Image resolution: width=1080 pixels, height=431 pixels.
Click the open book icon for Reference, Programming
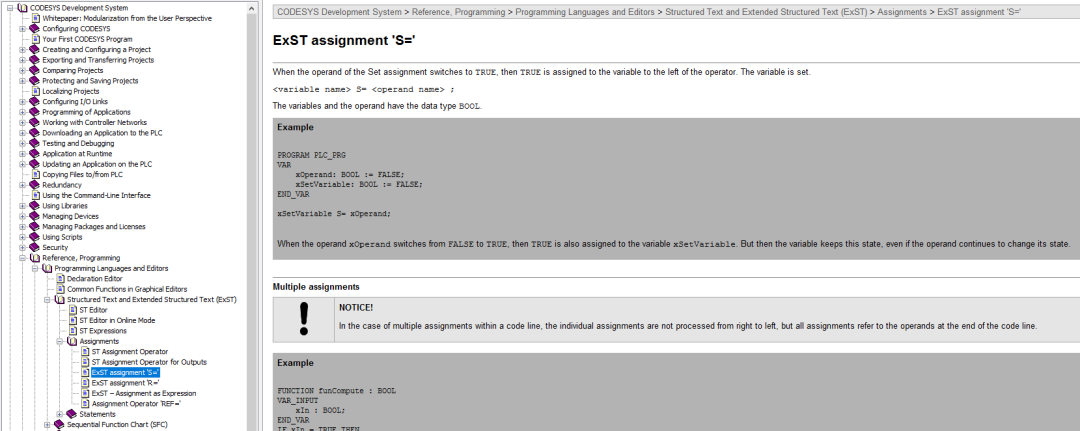pos(34,257)
